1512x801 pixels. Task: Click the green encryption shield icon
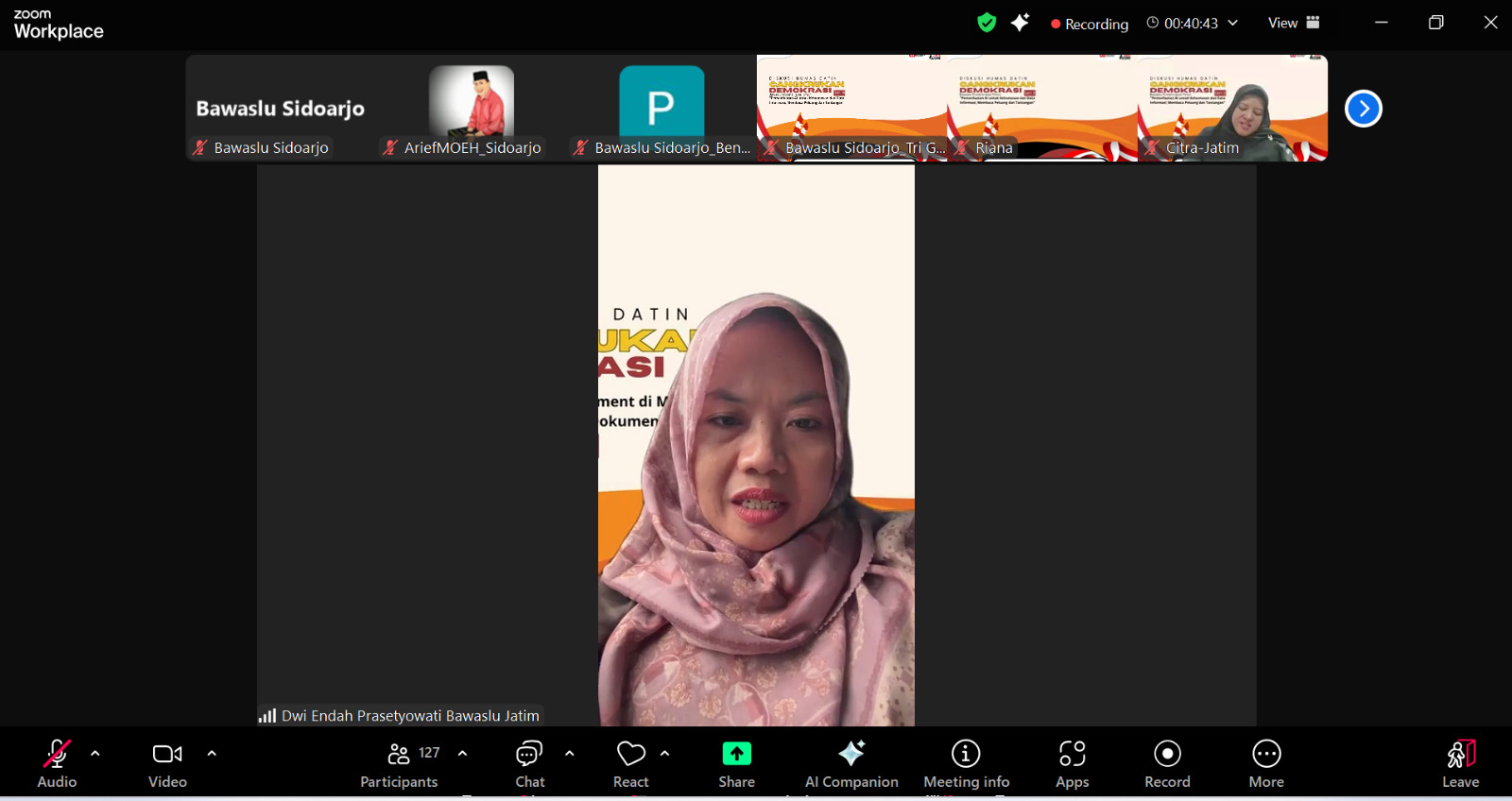[x=987, y=23]
